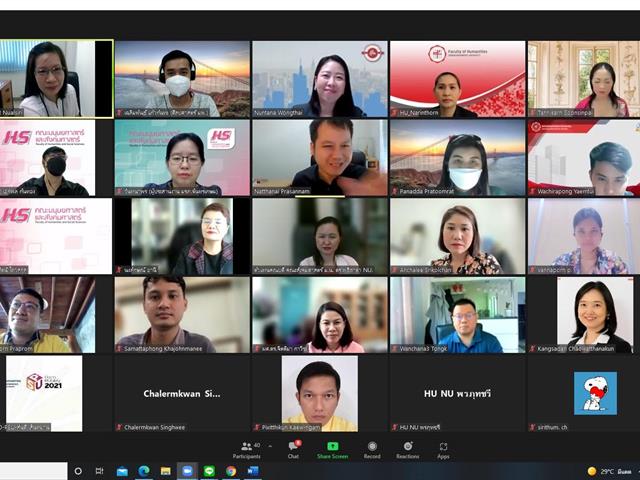Open Zoom Apps
The image size is (640, 480).
(443, 451)
